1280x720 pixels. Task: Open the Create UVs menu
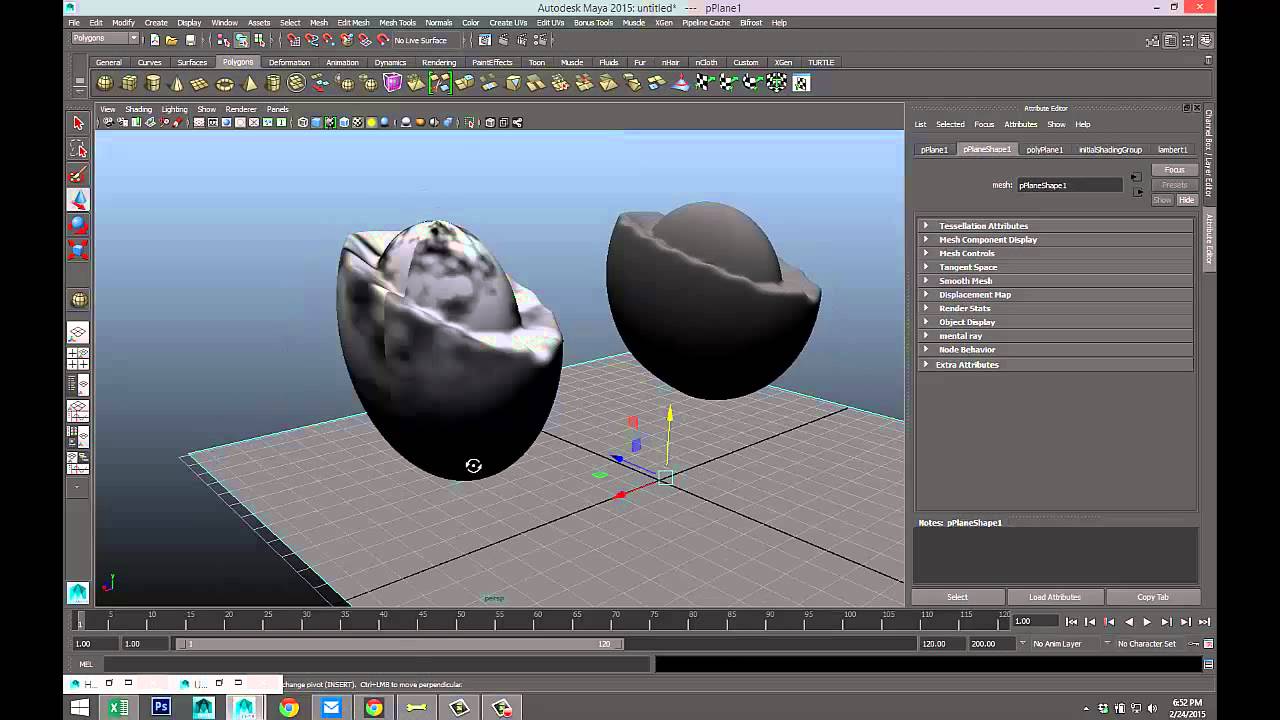coord(508,22)
